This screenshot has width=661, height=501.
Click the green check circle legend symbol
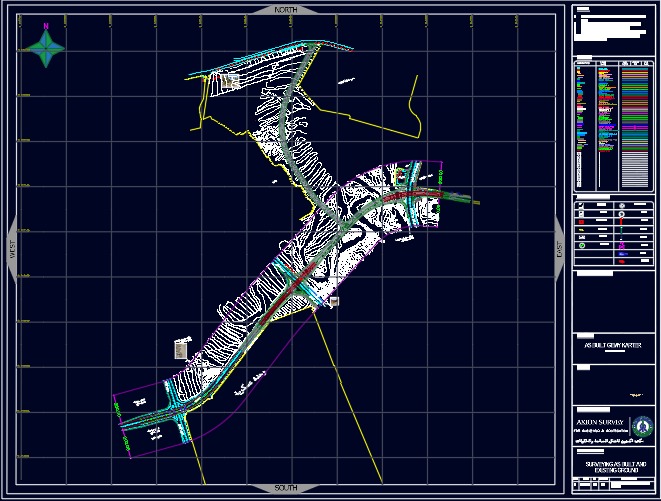click(582, 245)
